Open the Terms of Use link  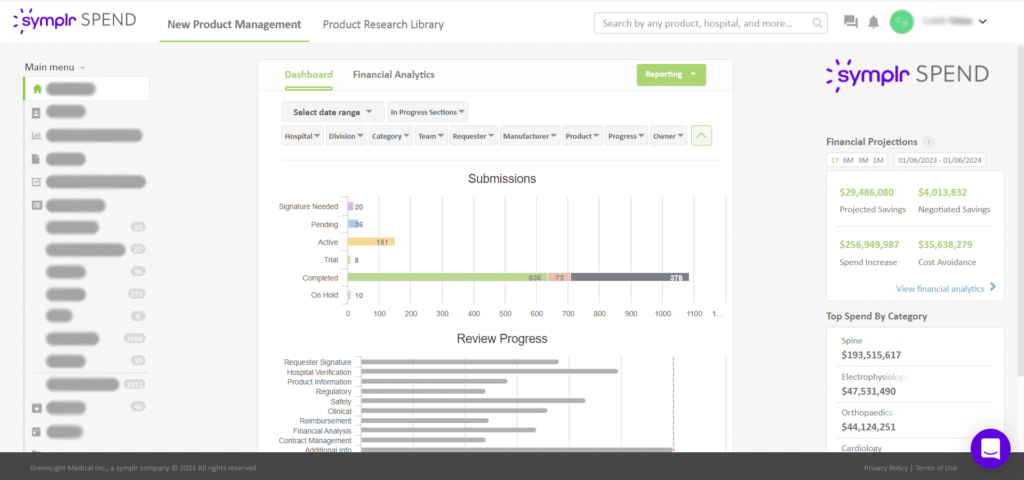tap(936, 468)
